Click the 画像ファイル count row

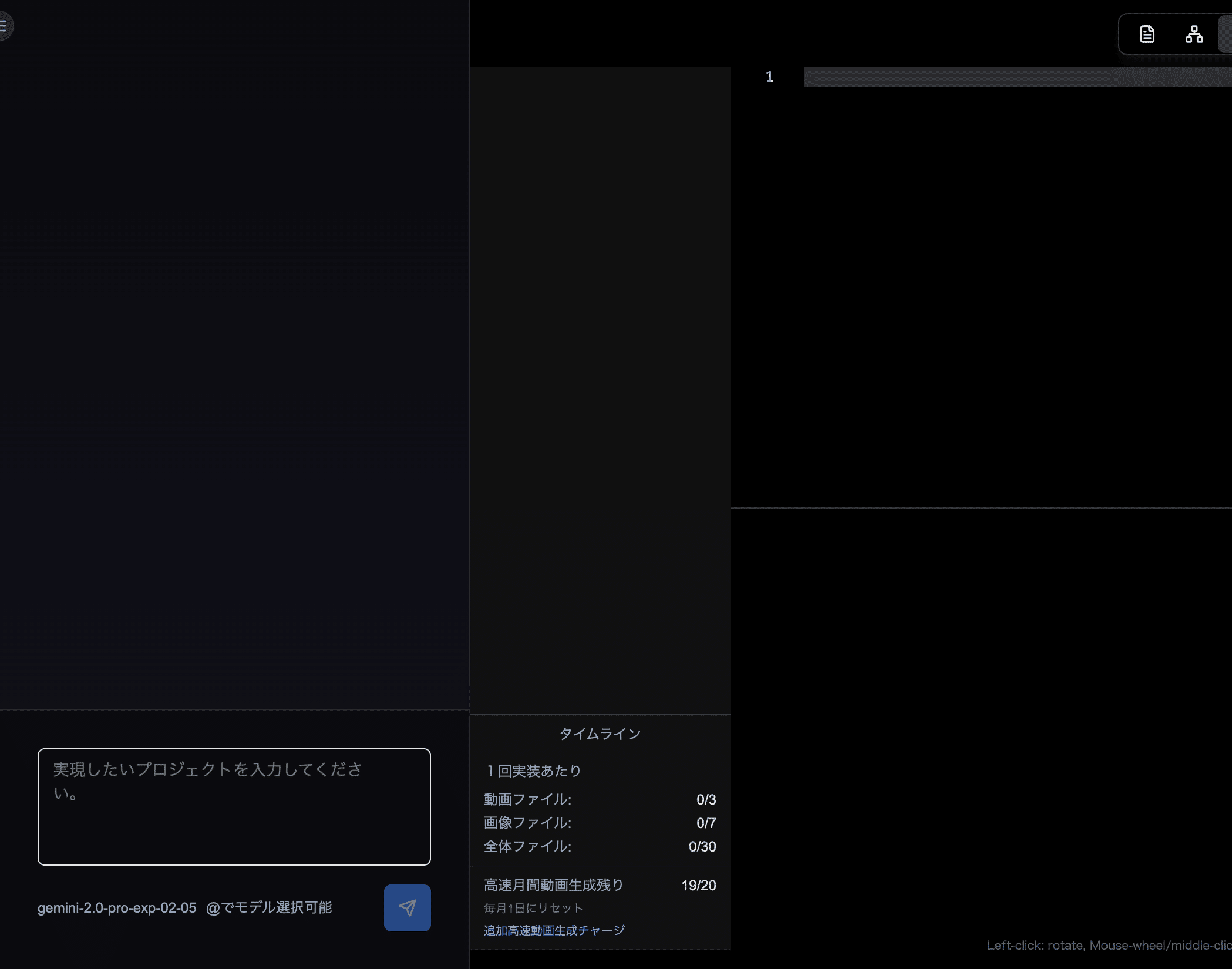600,823
